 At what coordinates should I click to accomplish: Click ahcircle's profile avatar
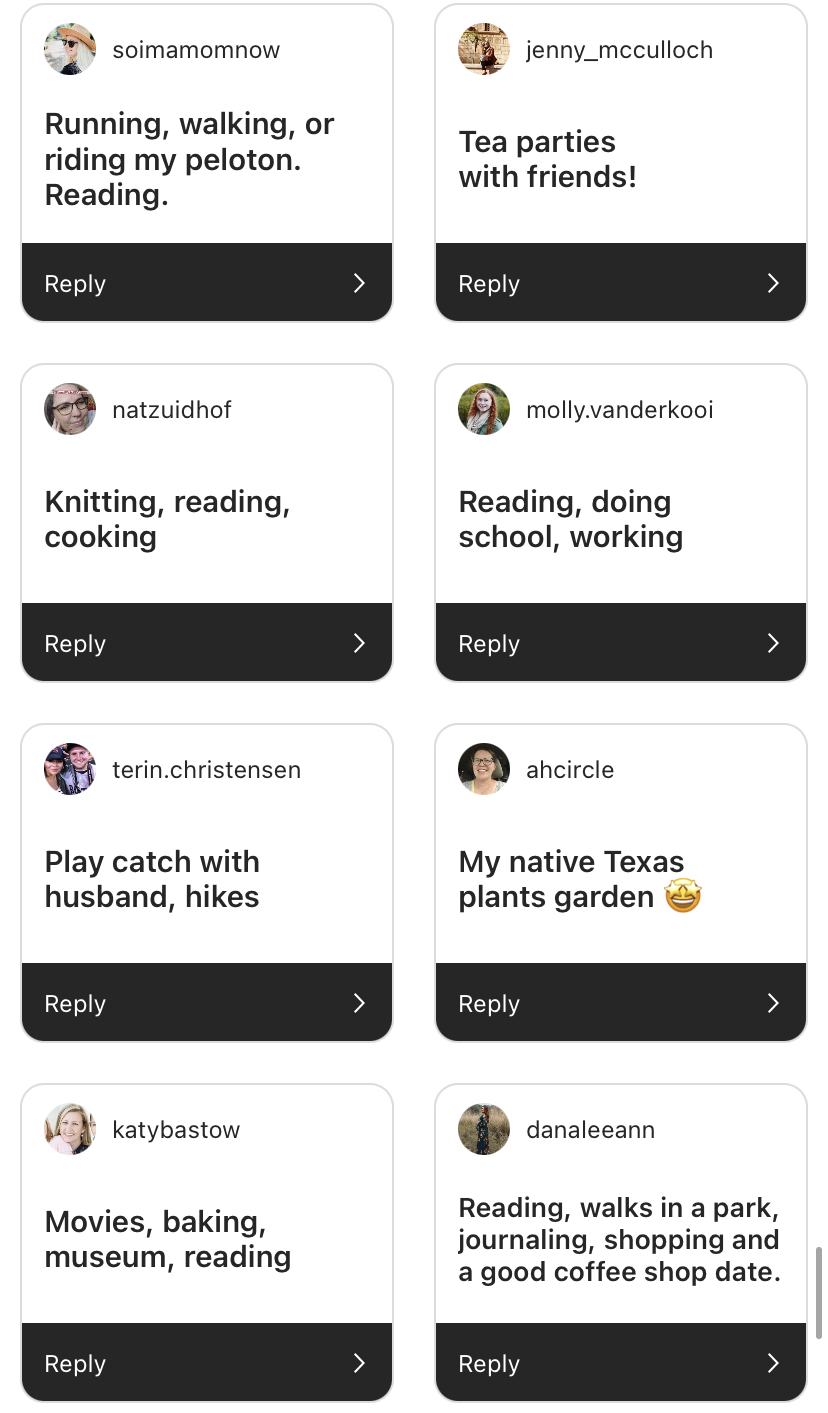click(484, 769)
